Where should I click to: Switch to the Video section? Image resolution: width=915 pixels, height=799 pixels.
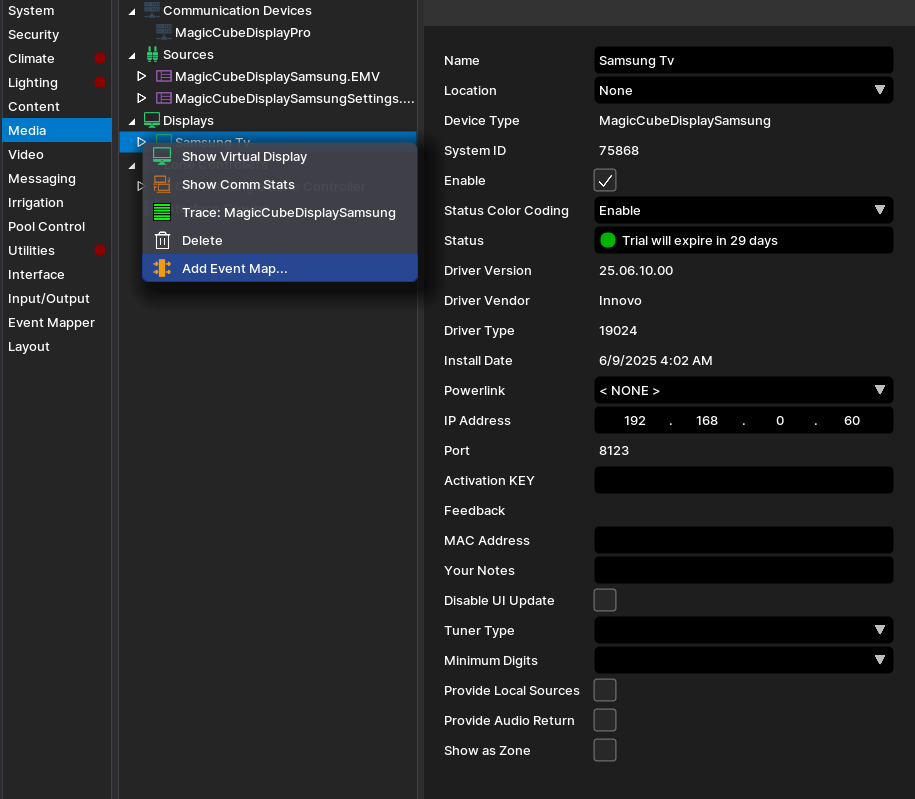tap(57, 154)
